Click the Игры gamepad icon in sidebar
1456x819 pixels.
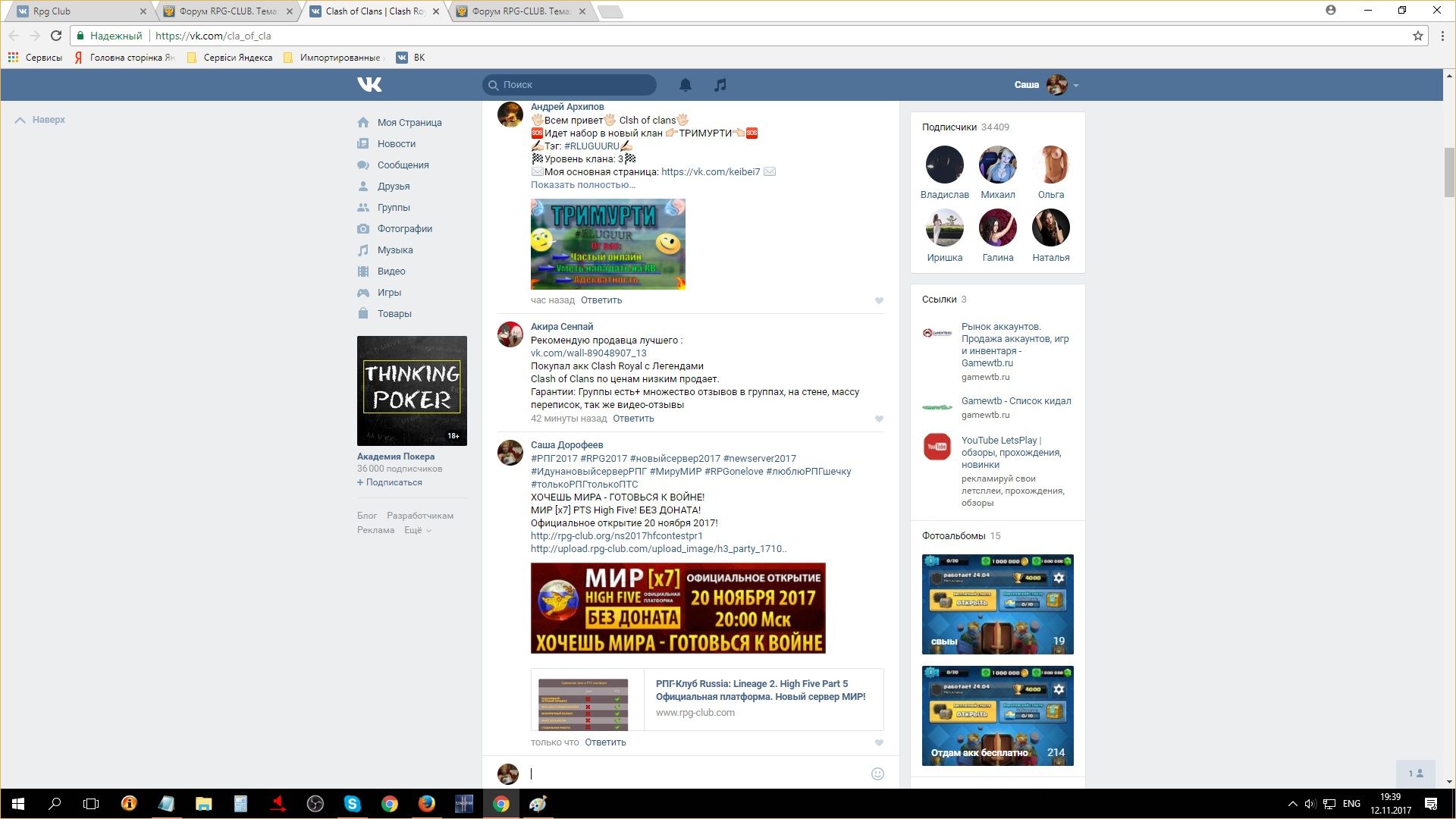click(x=363, y=293)
